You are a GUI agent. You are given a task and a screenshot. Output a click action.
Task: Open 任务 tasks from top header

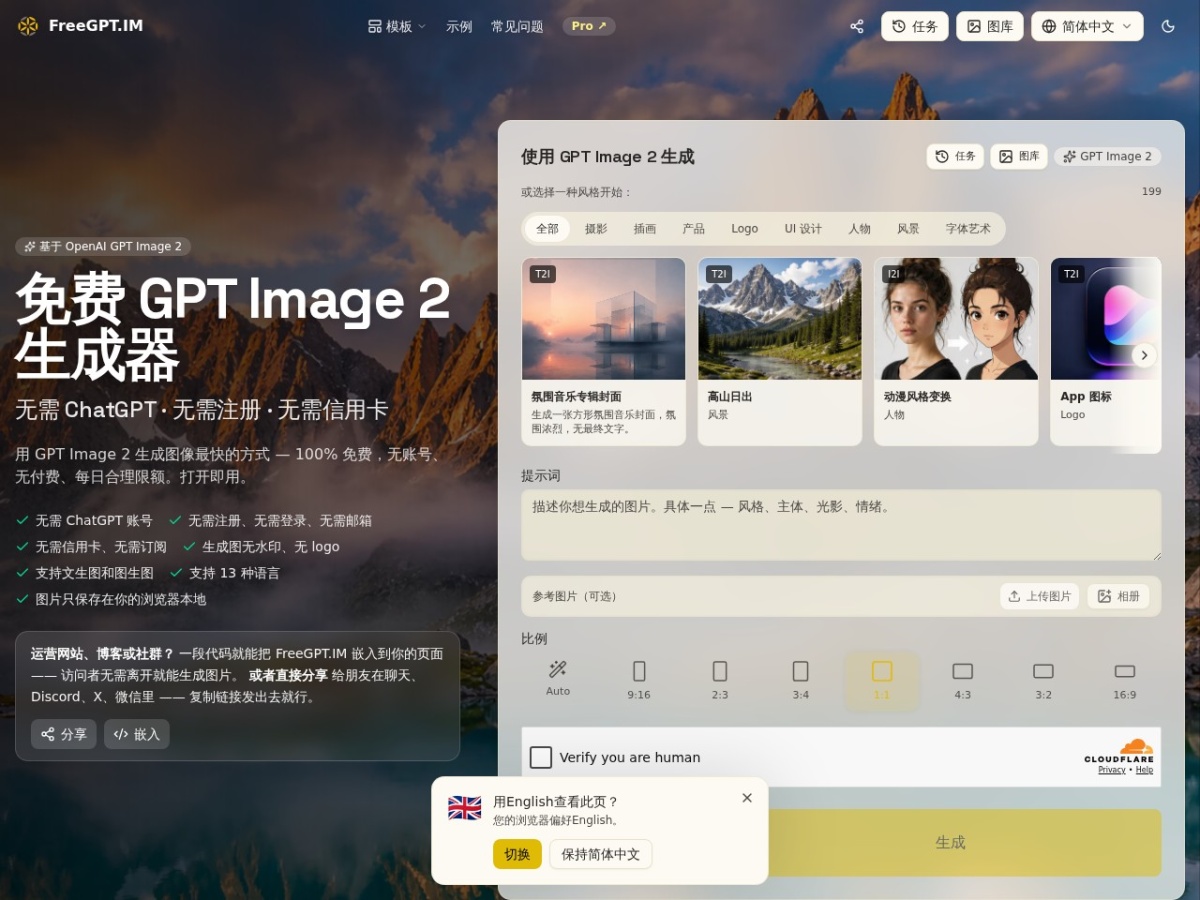[915, 27]
